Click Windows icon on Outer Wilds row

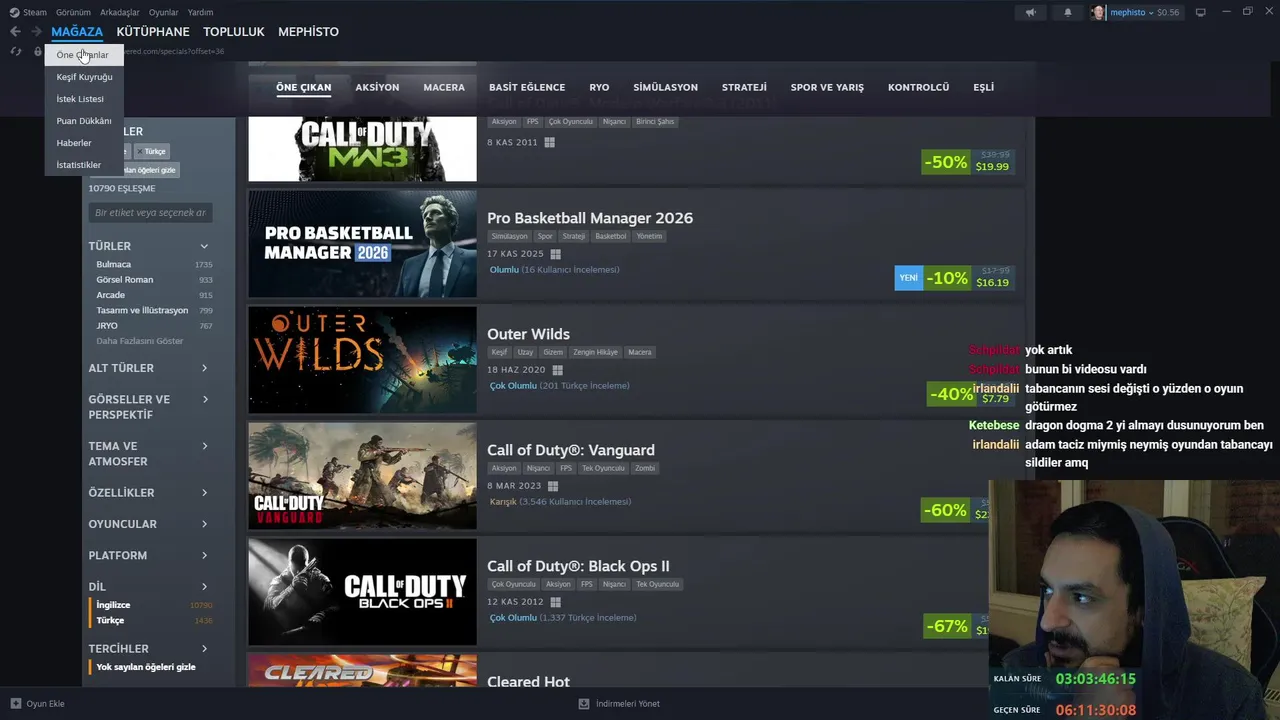(557, 370)
